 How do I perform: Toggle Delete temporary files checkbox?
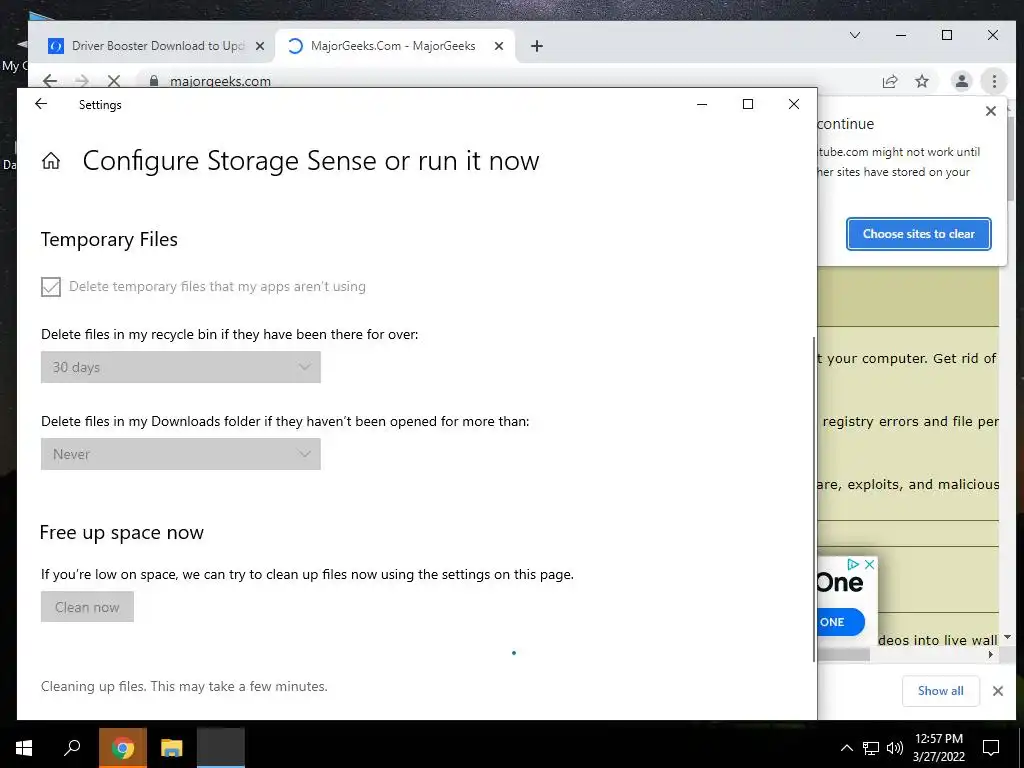51,287
